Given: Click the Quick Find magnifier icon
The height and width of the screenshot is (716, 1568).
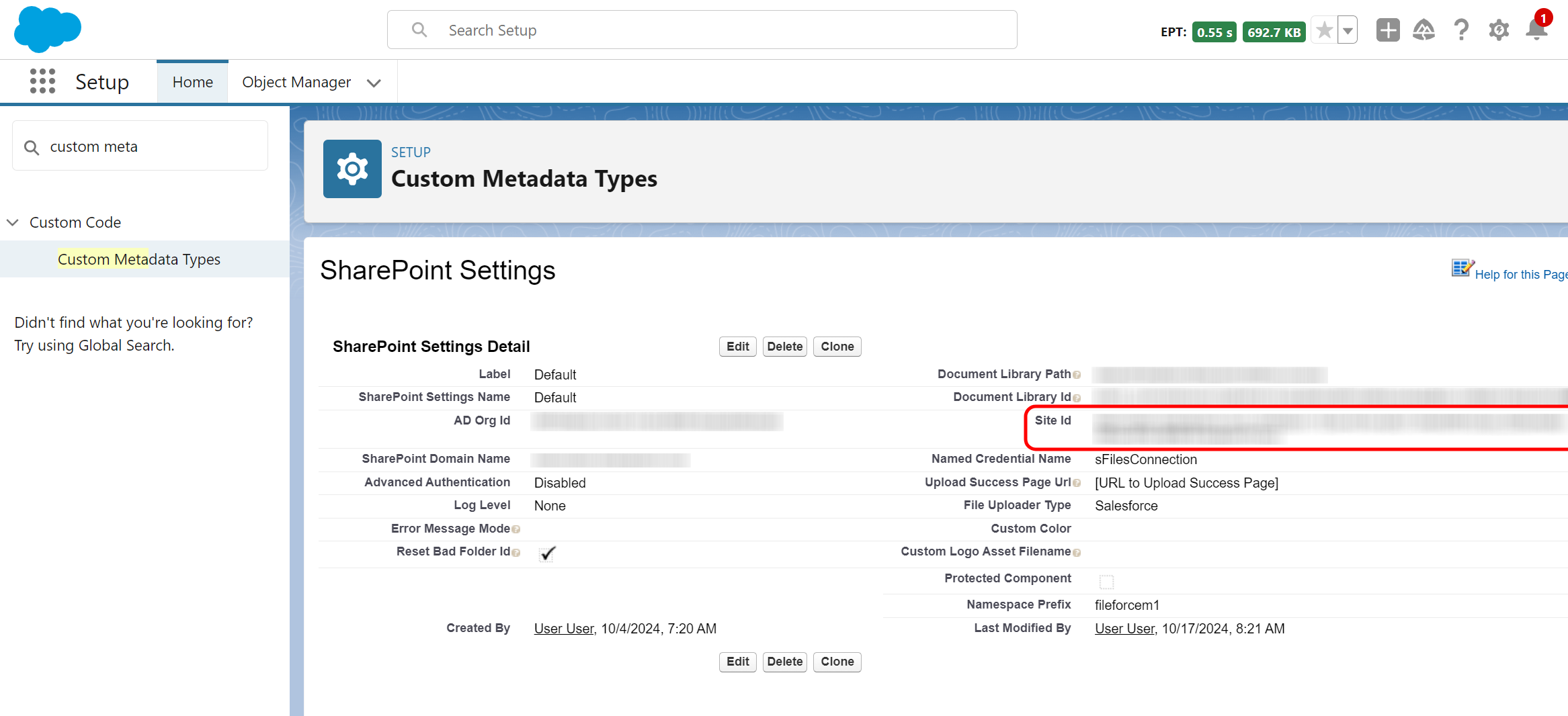Looking at the screenshot, I should [x=32, y=147].
